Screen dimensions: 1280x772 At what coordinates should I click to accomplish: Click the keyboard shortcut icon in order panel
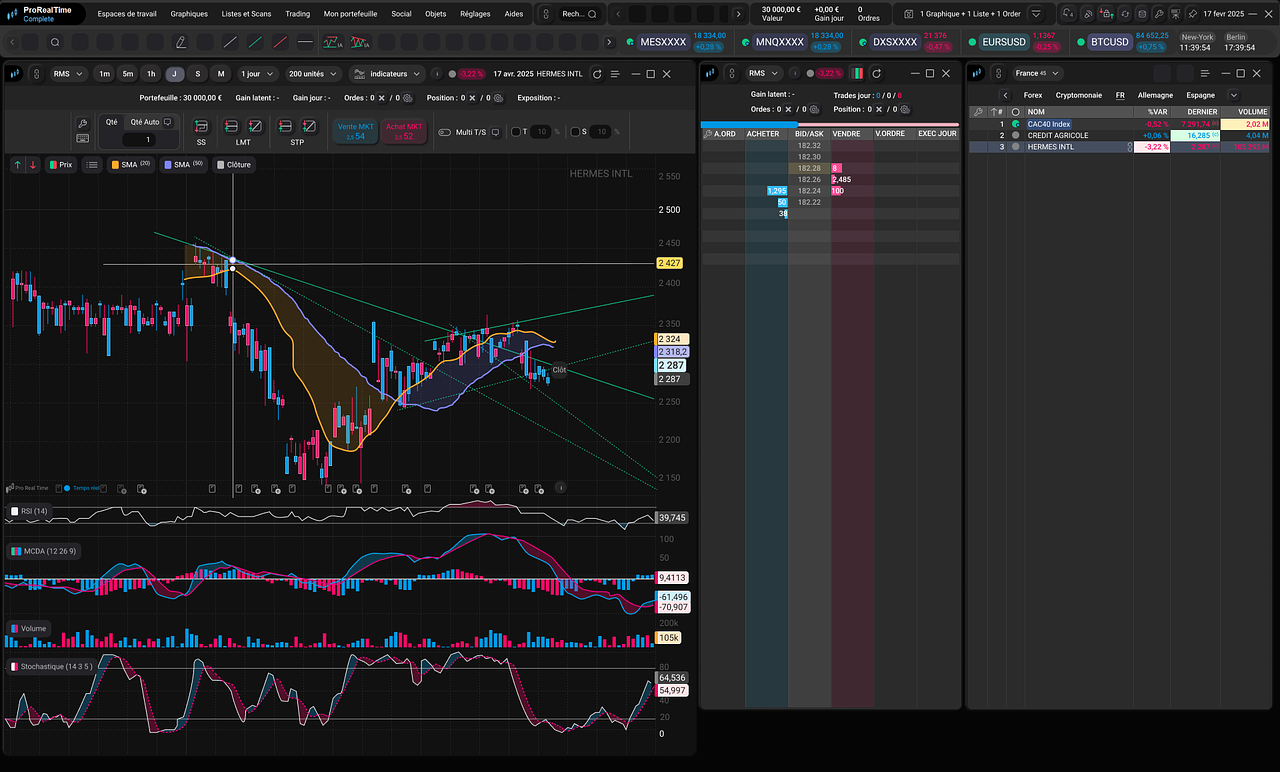83,140
